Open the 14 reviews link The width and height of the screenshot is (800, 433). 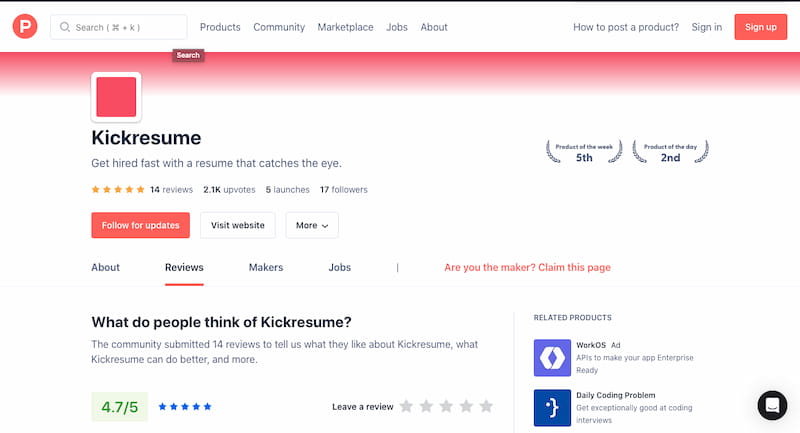click(171, 190)
